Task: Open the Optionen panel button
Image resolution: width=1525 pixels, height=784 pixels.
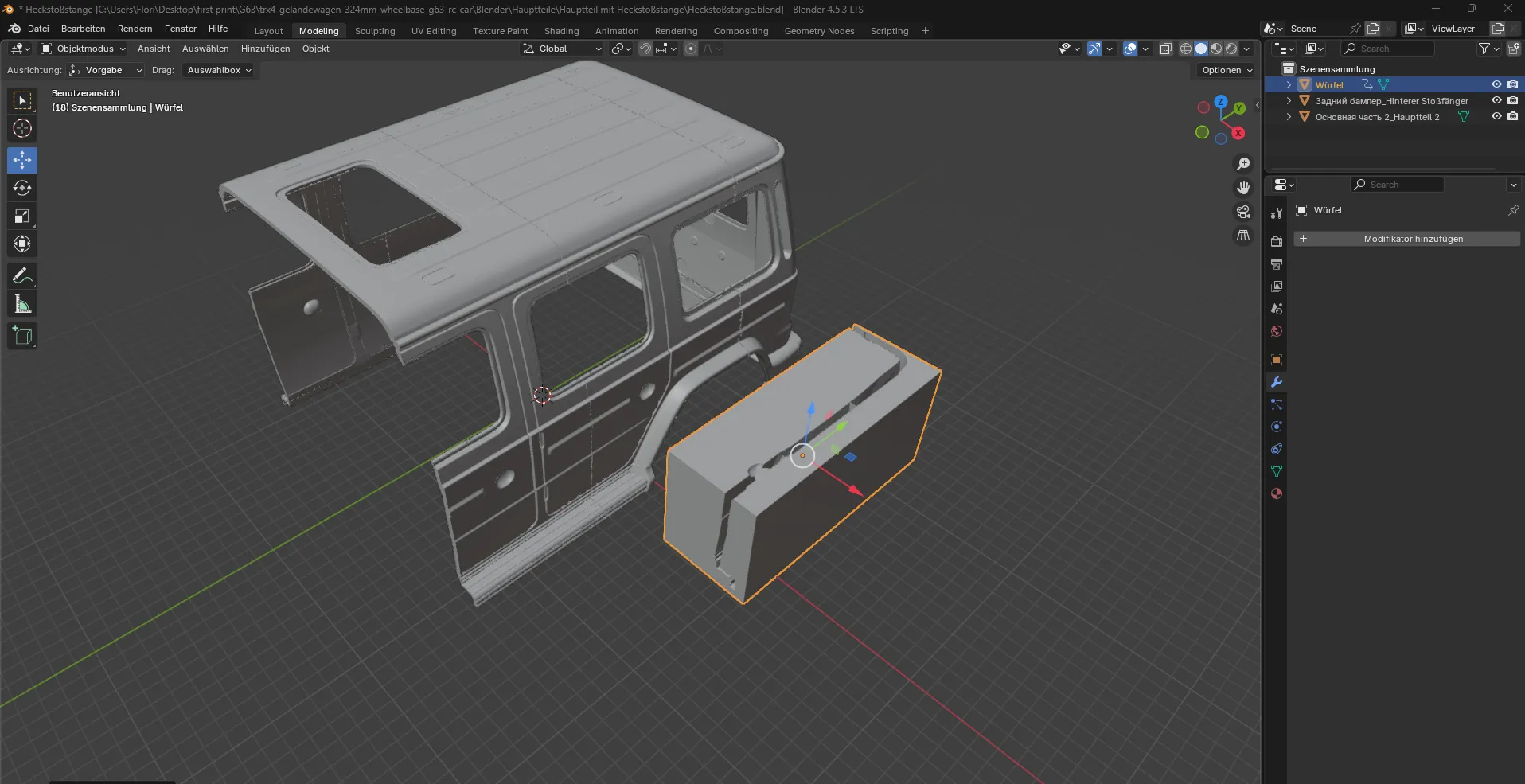Action: [x=1225, y=70]
